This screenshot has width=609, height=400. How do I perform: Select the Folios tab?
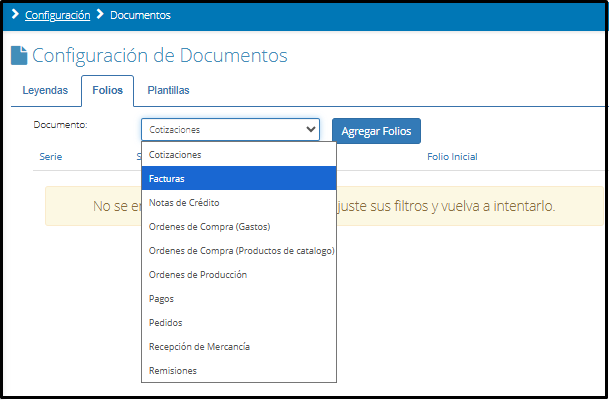click(x=107, y=91)
